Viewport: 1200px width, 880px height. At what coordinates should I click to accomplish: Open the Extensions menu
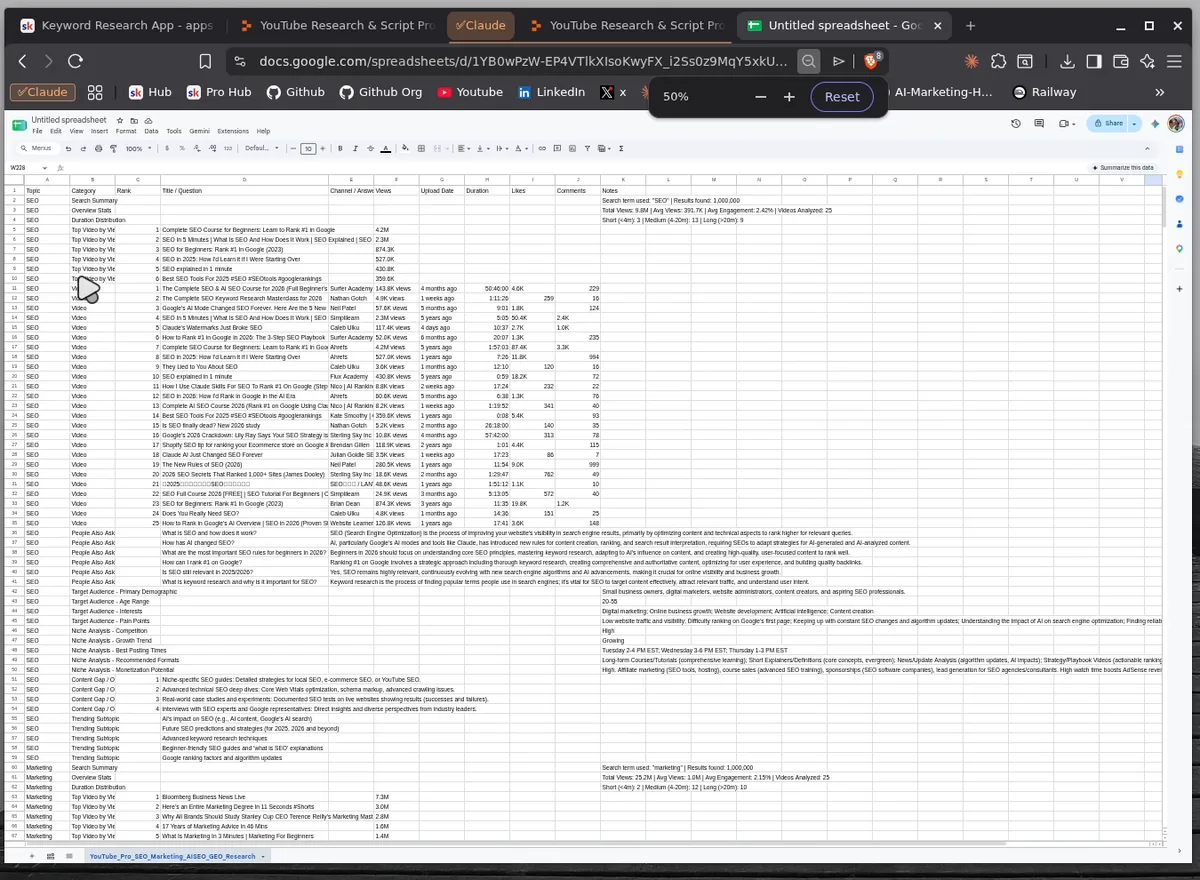click(233, 131)
